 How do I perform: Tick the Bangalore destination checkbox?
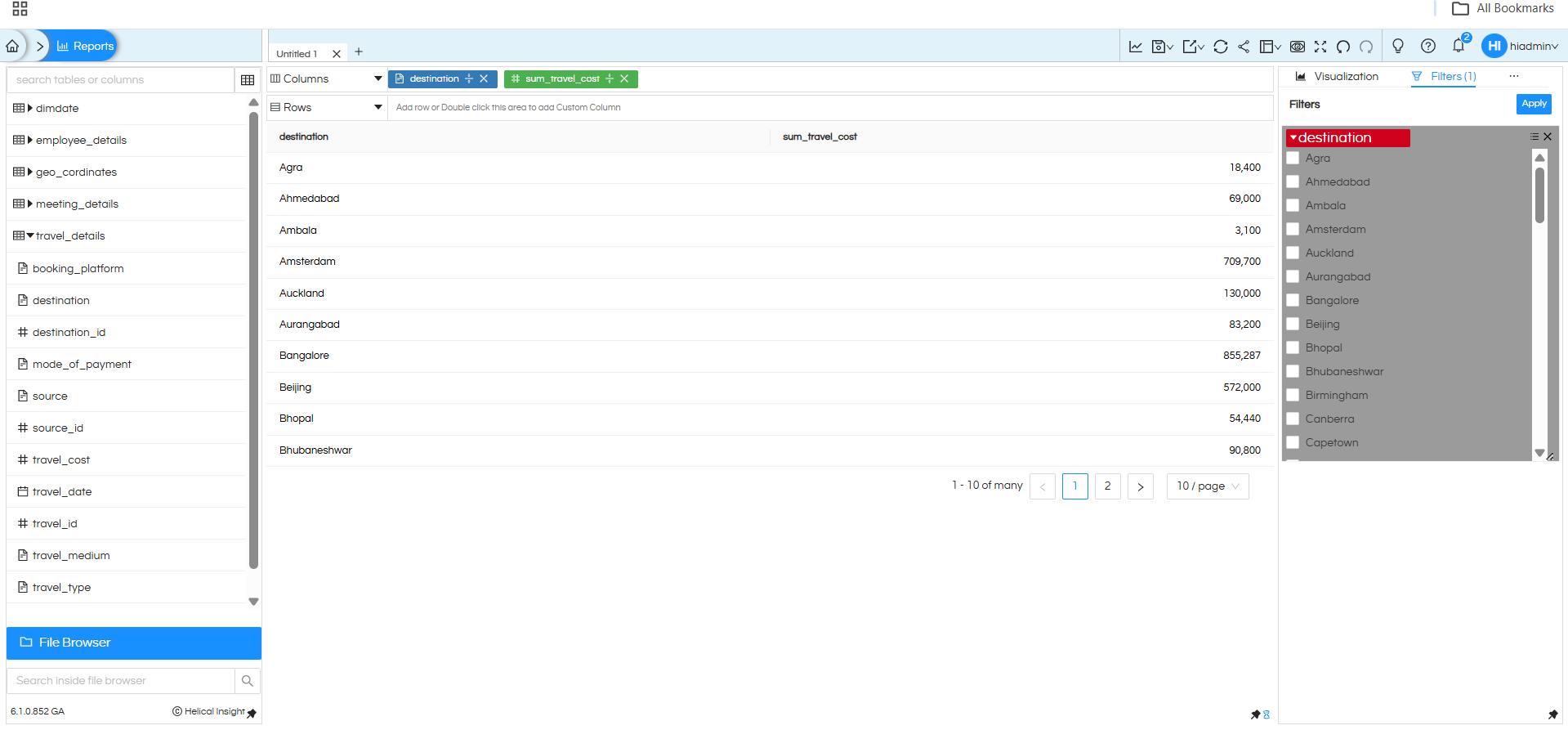[1293, 301]
